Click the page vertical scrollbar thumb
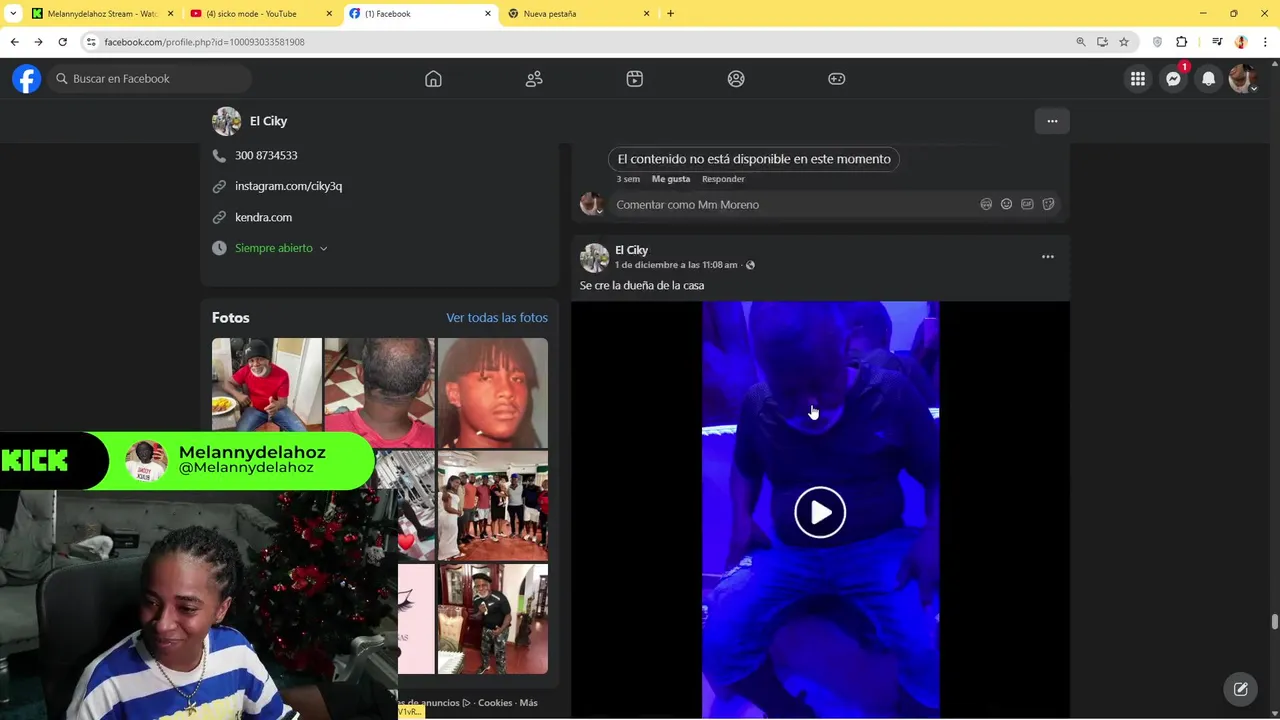 (1275, 621)
